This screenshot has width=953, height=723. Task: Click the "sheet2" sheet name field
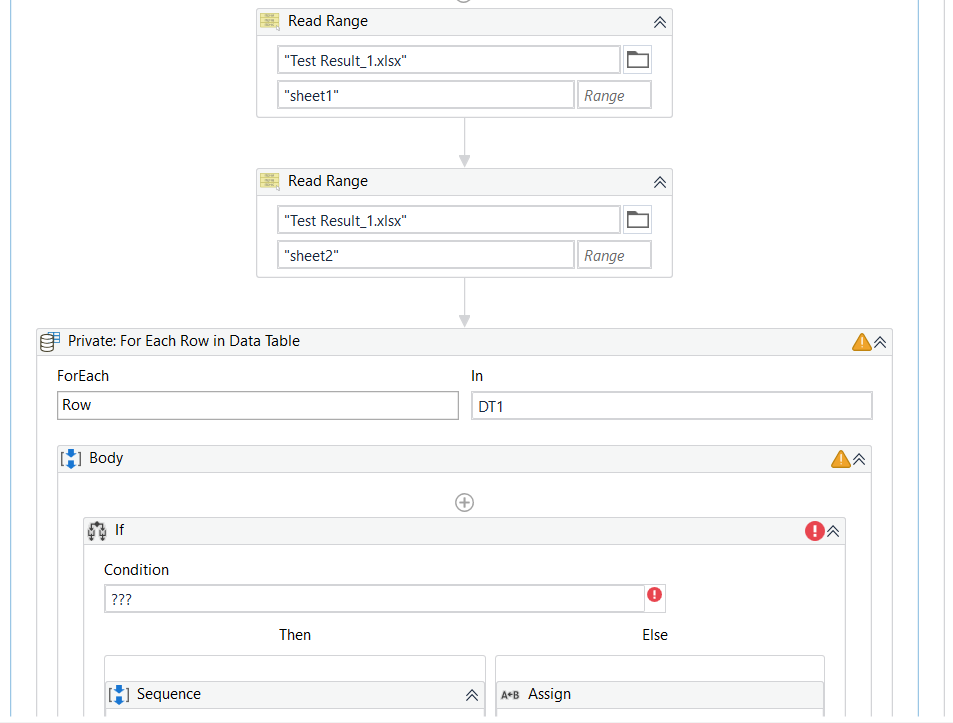(x=425, y=255)
